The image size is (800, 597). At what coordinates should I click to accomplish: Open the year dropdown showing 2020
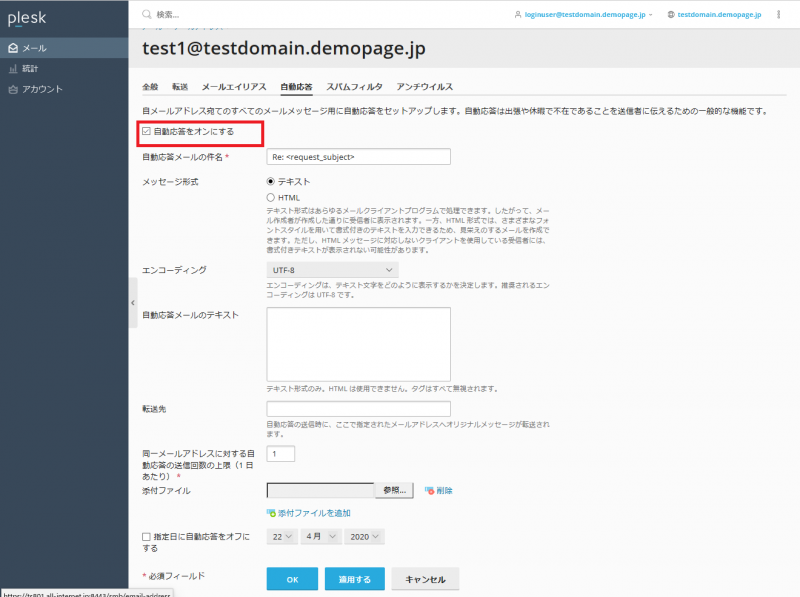(x=364, y=537)
